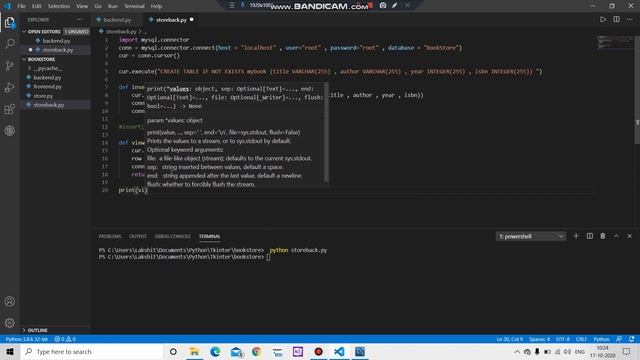
Task: Open the Go menu
Action: [x=98, y=6]
